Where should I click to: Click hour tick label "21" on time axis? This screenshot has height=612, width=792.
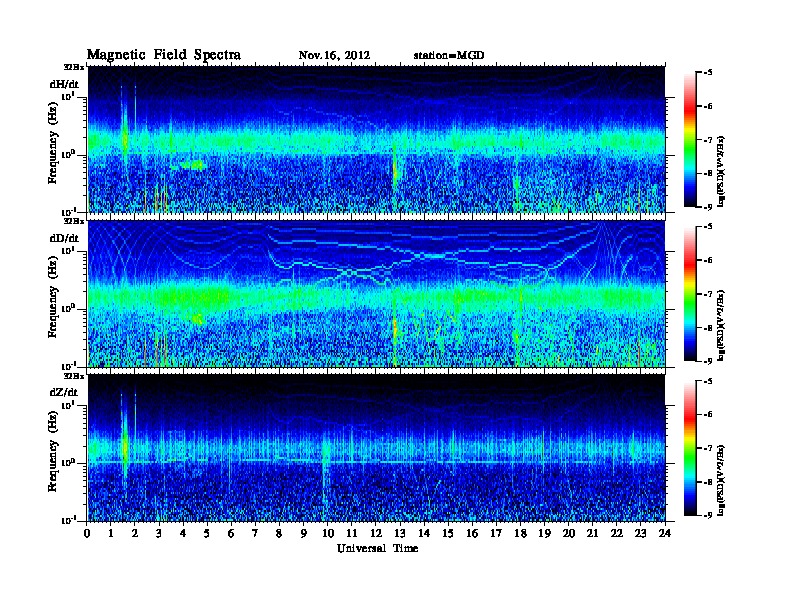click(x=593, y=533)
